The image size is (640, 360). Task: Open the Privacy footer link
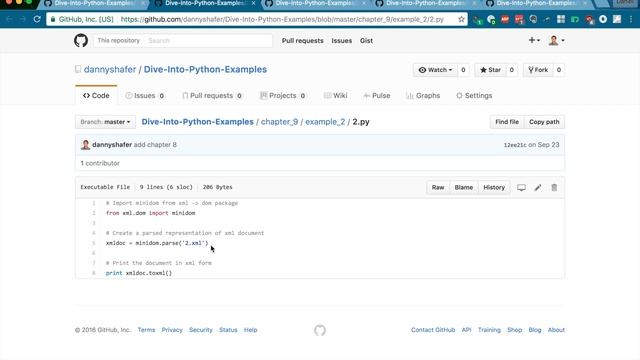point(172,330)
